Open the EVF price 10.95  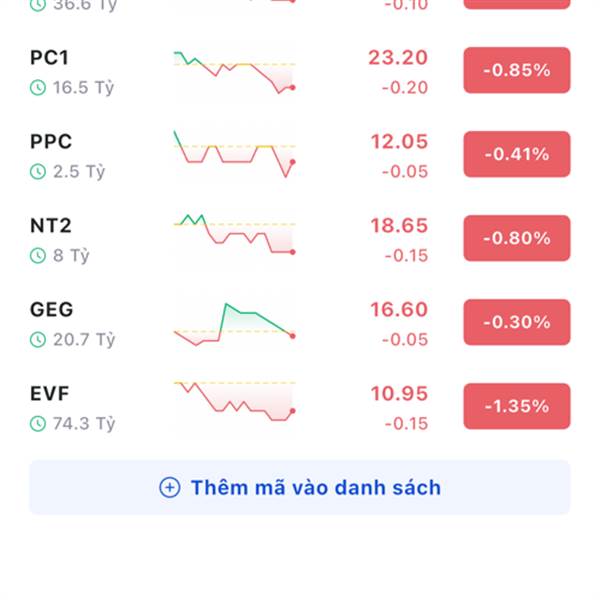pyautogui.click(x=399, y=394)
